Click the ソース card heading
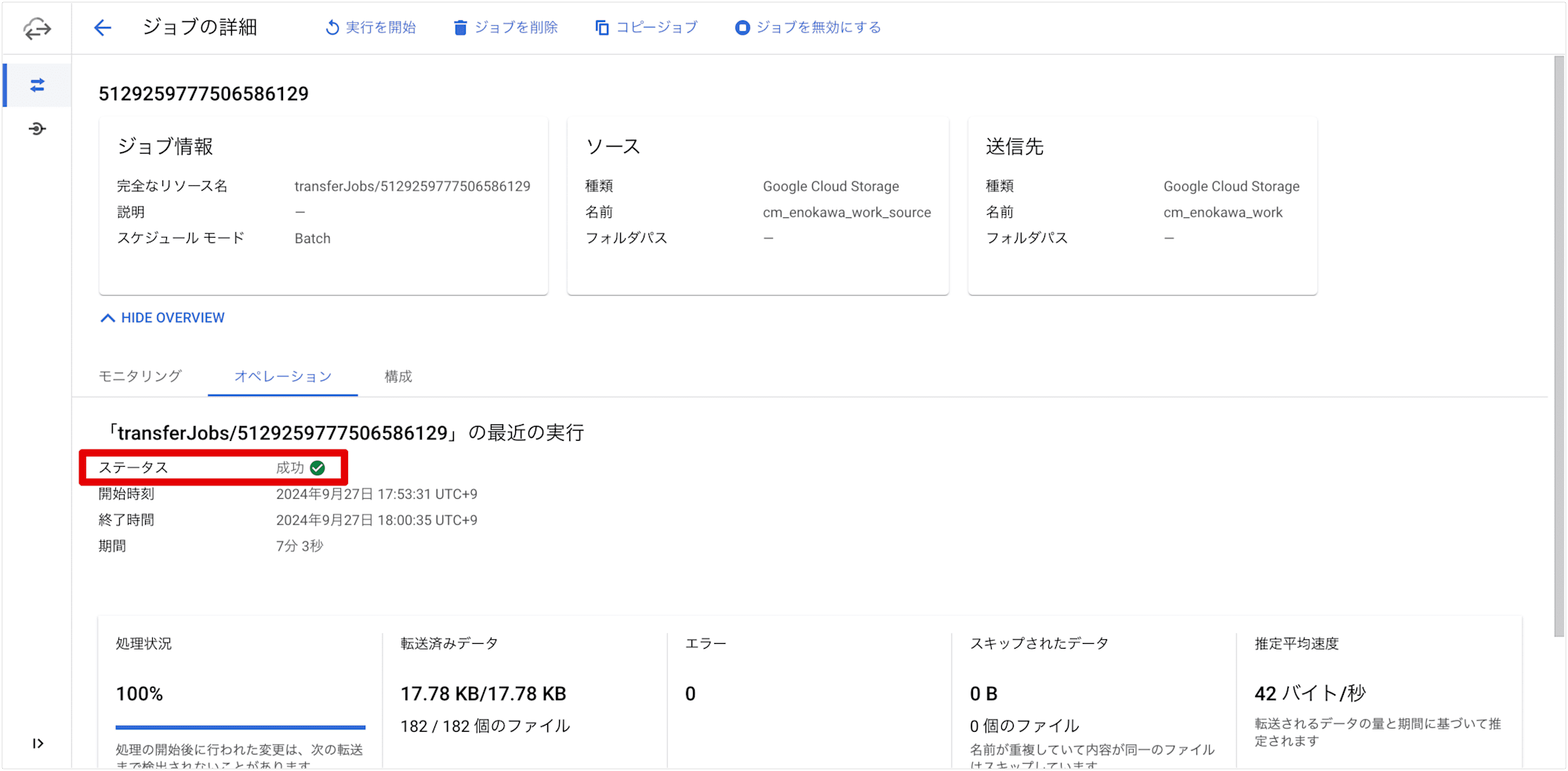1568x771 pixels. click(x=613, y=147)
